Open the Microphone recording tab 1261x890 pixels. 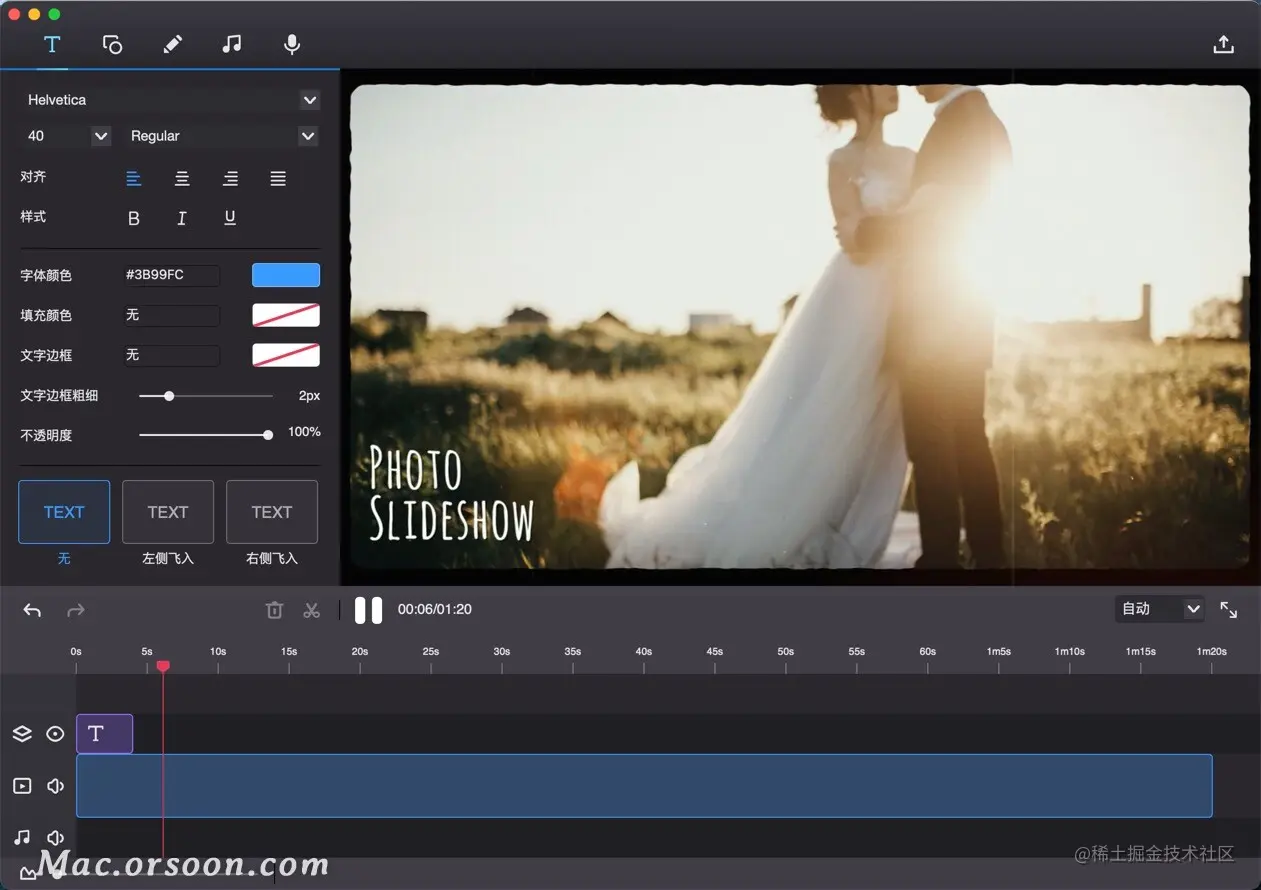tap(292, 44)
